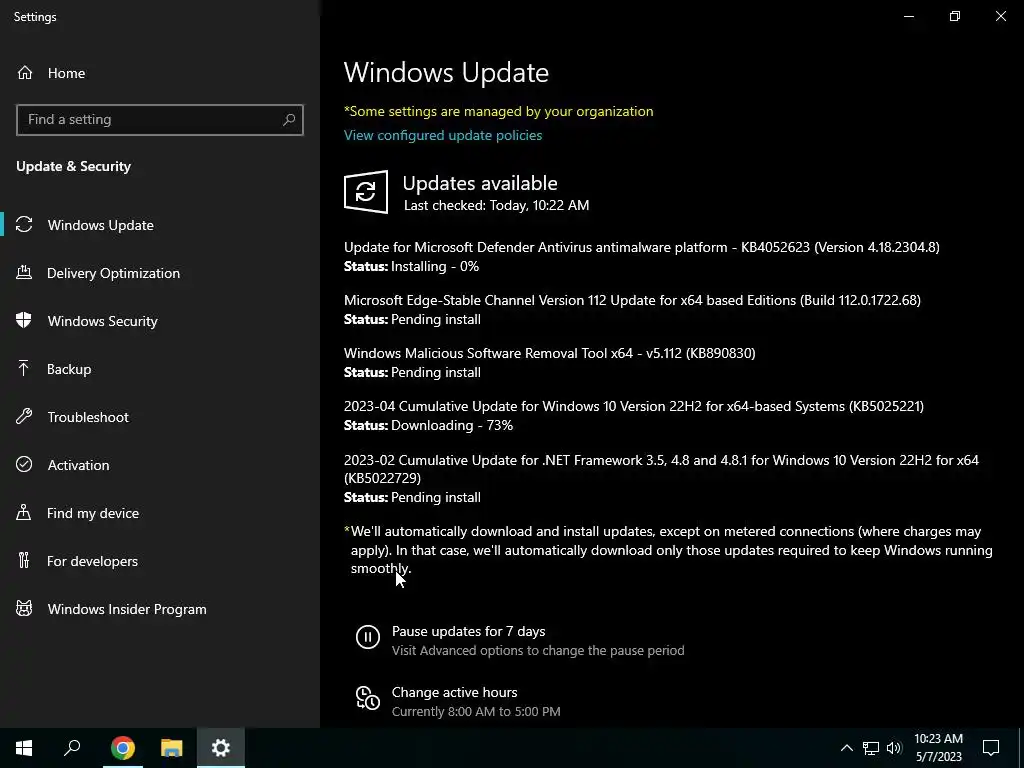Select Windows Update in sidebar
The width and height of the screenshot is (1024, 768).
[160, 225]
